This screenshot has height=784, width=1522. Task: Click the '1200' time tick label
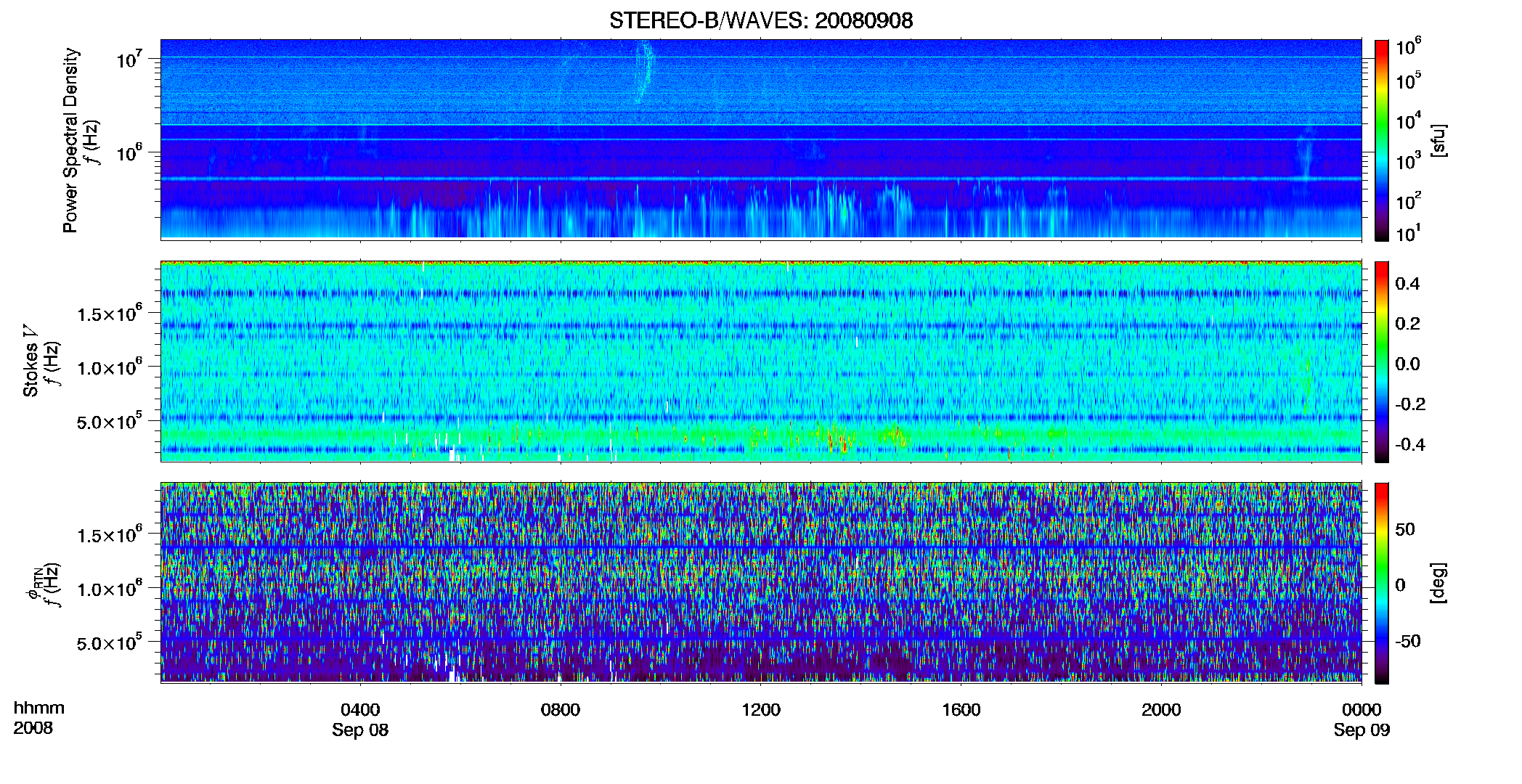click(x=761, y=710)
